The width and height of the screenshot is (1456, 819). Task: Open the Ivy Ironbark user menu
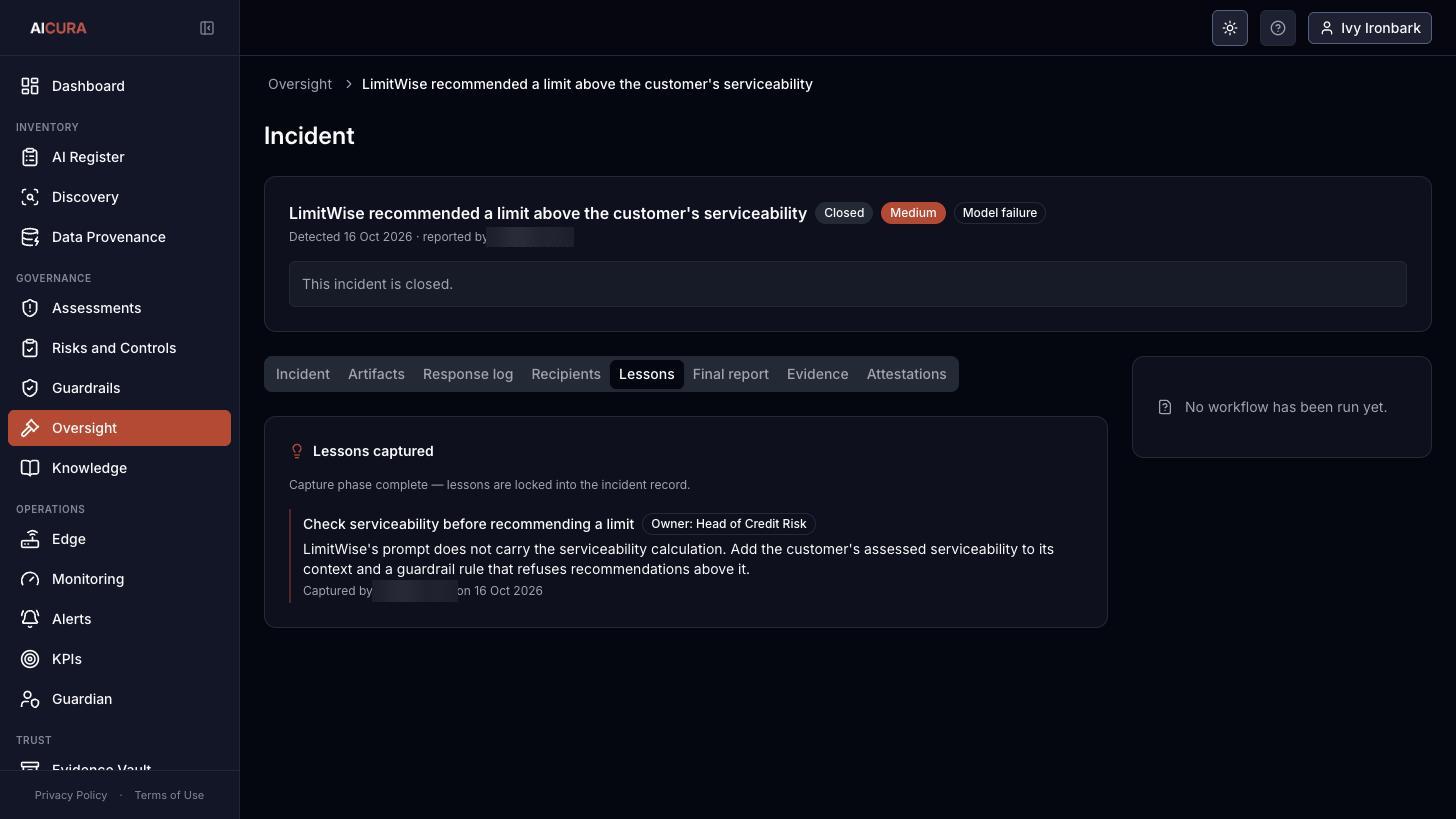tap(1370, 28)
